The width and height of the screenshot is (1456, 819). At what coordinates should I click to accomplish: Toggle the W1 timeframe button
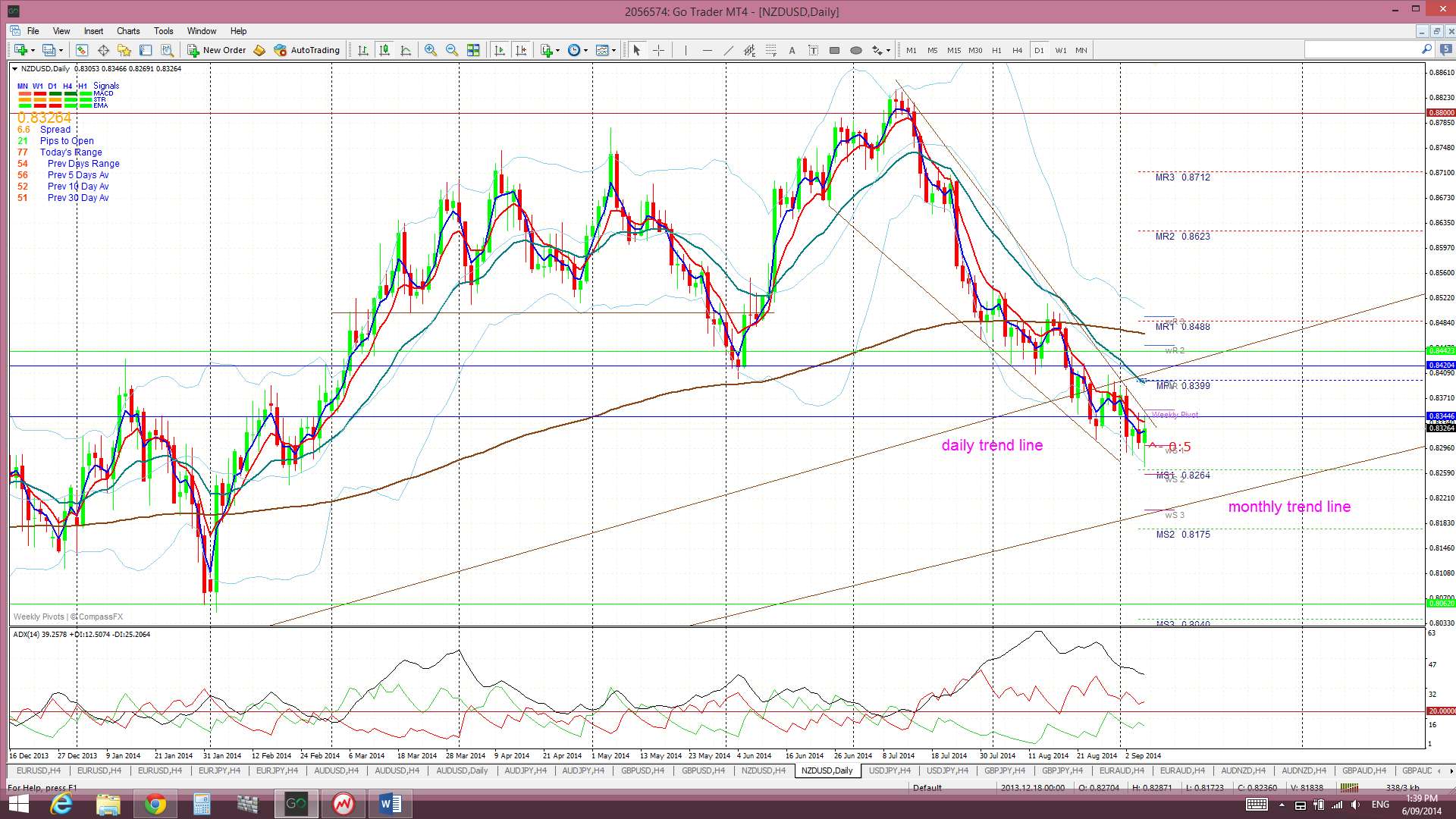point(1060,50)
